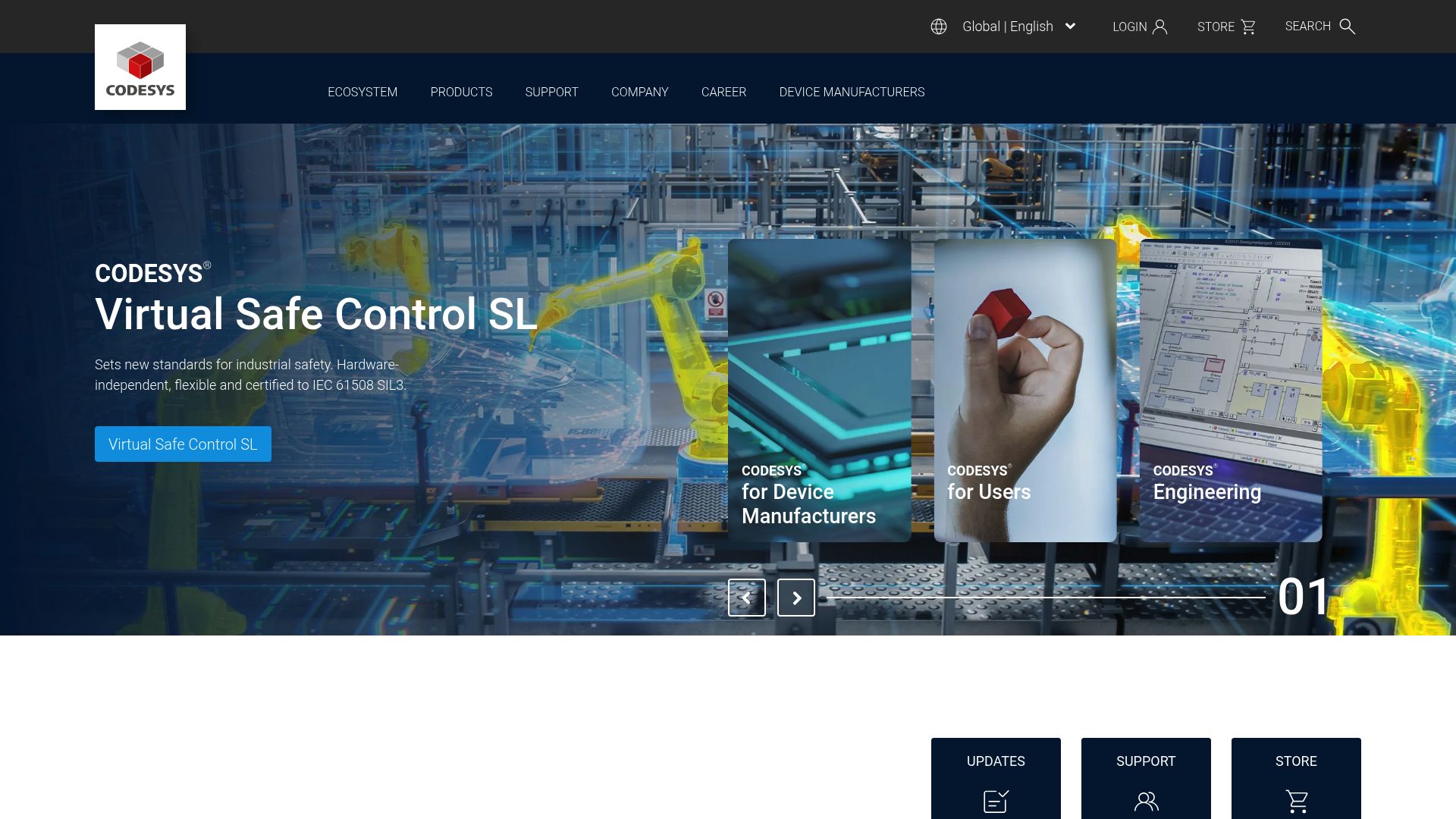
Task: Click the slideshow progress line
Action: [1046, 598]
